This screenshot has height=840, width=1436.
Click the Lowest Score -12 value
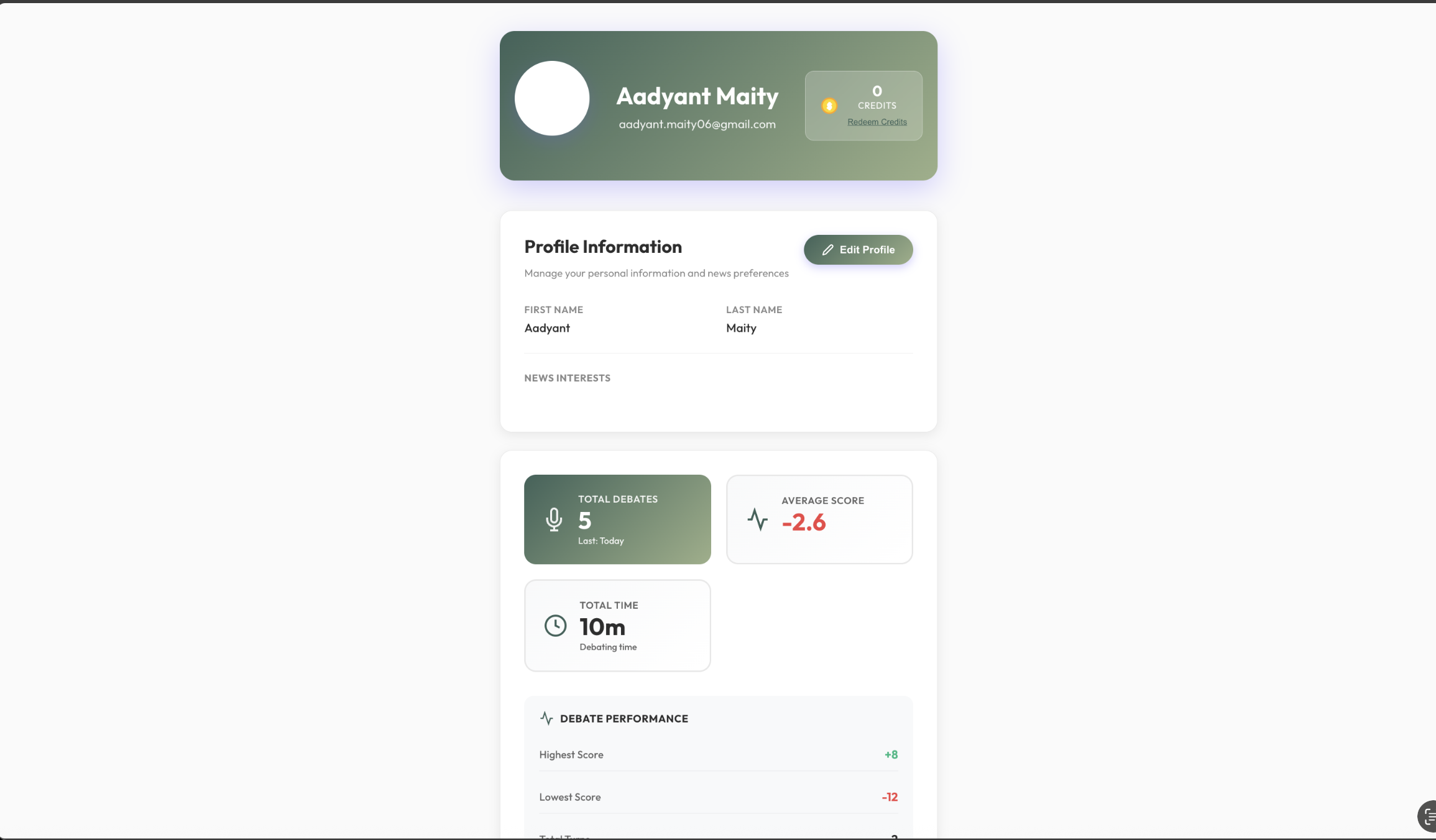[889, 797]
